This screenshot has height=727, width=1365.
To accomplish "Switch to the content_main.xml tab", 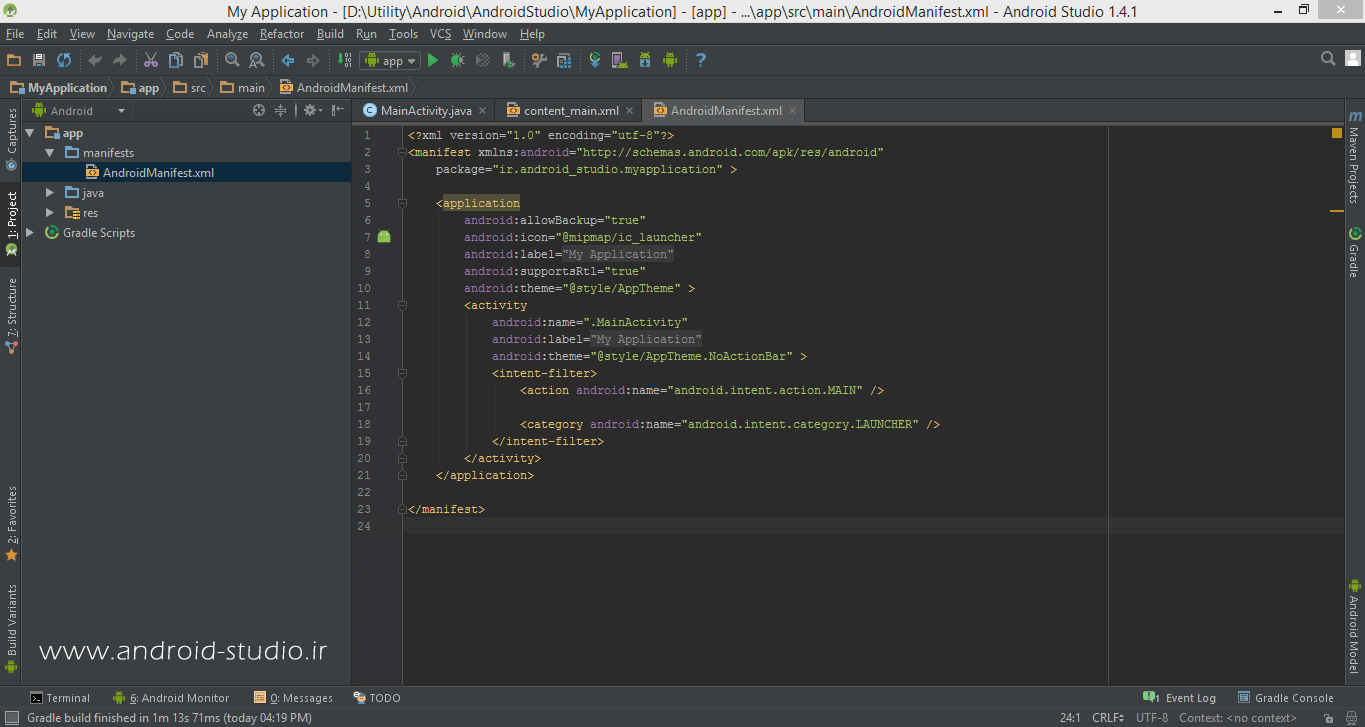I will pos(571,111).
